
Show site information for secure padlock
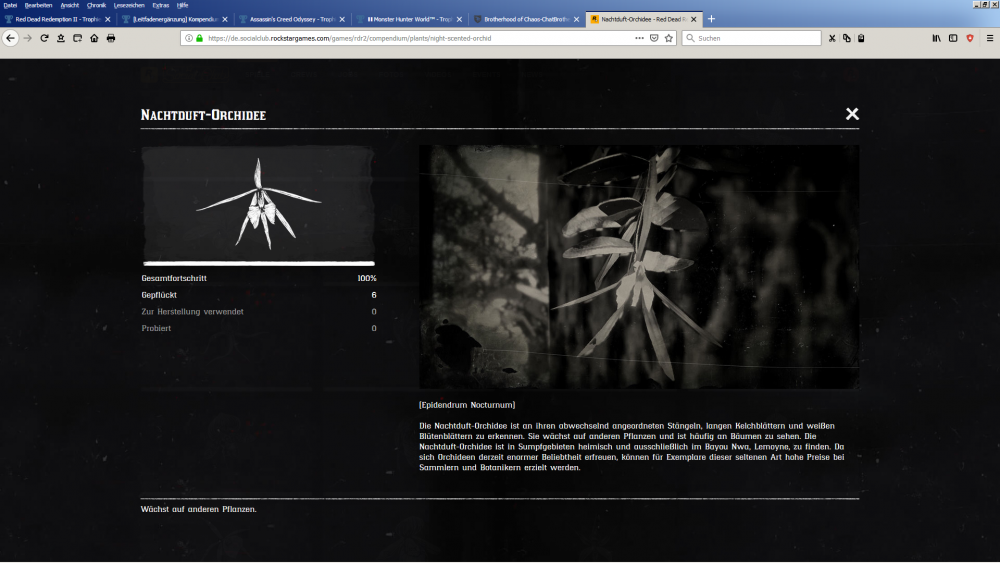[x=199, y=38]
